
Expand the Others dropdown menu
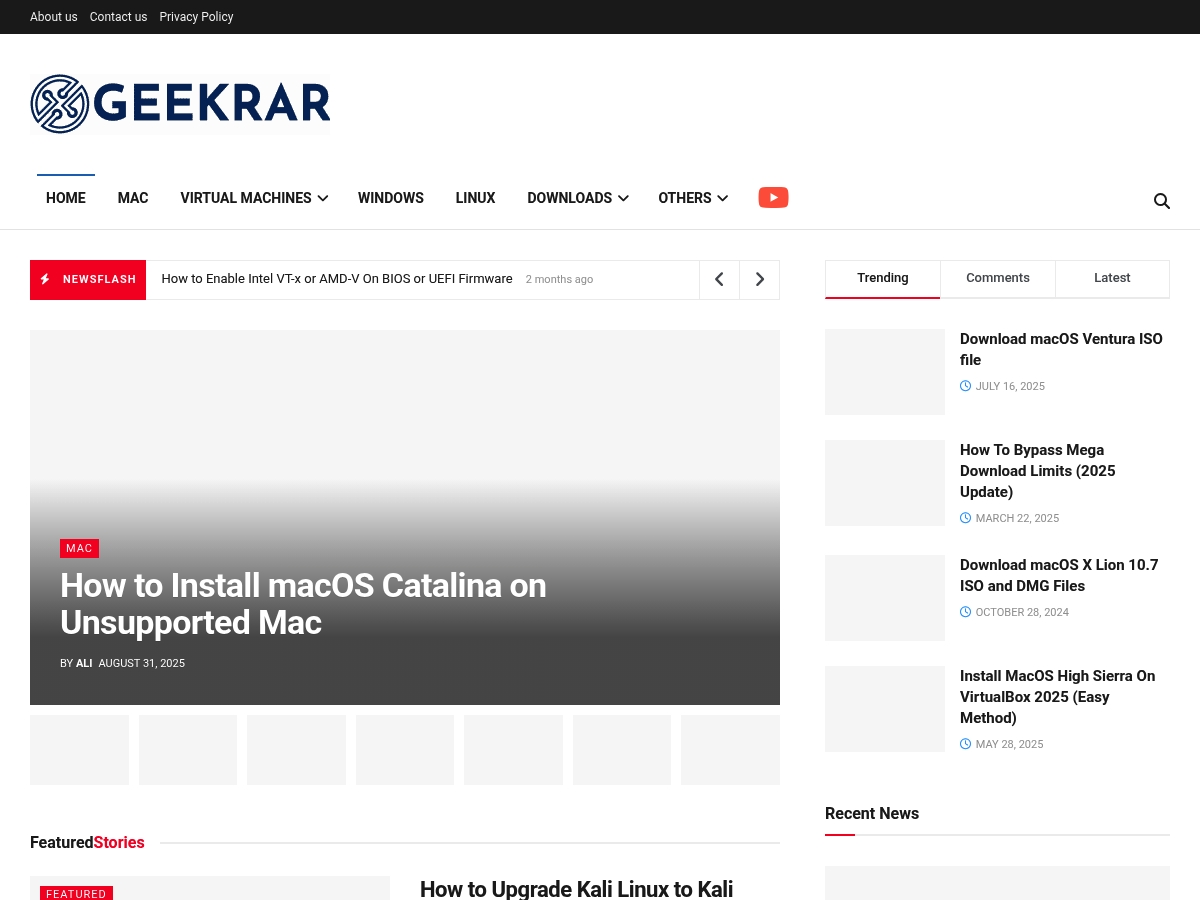(693, 198)
